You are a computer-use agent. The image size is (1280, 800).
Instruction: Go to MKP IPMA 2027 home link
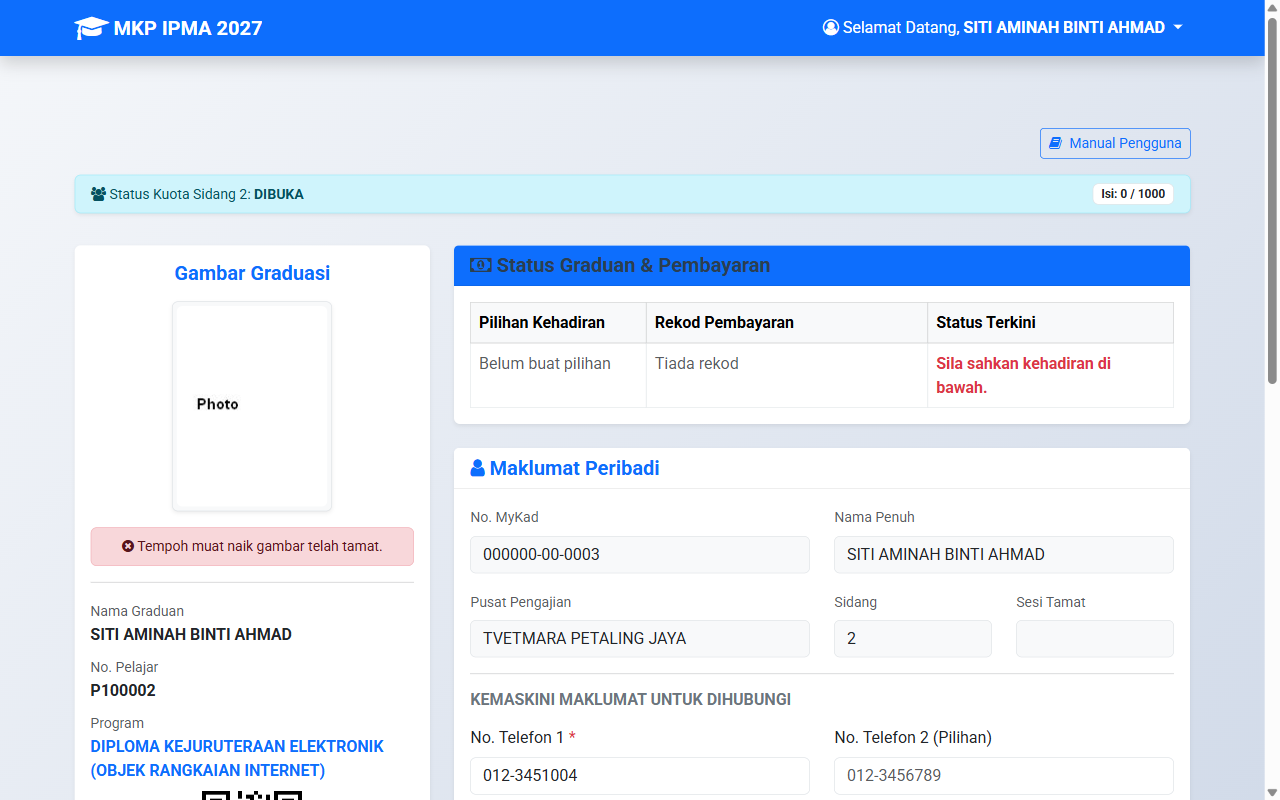pyautogui.click(x=168, y=28)
